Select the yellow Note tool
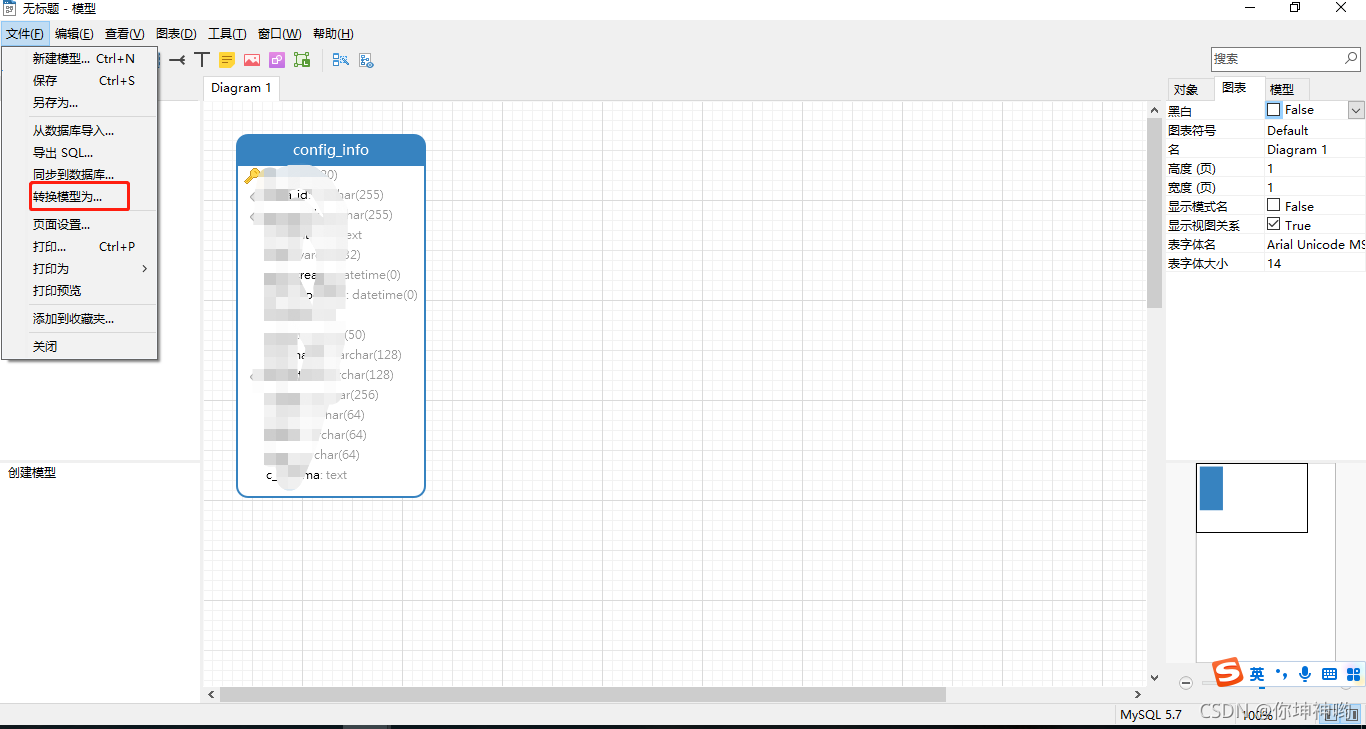 coord(227,60)
